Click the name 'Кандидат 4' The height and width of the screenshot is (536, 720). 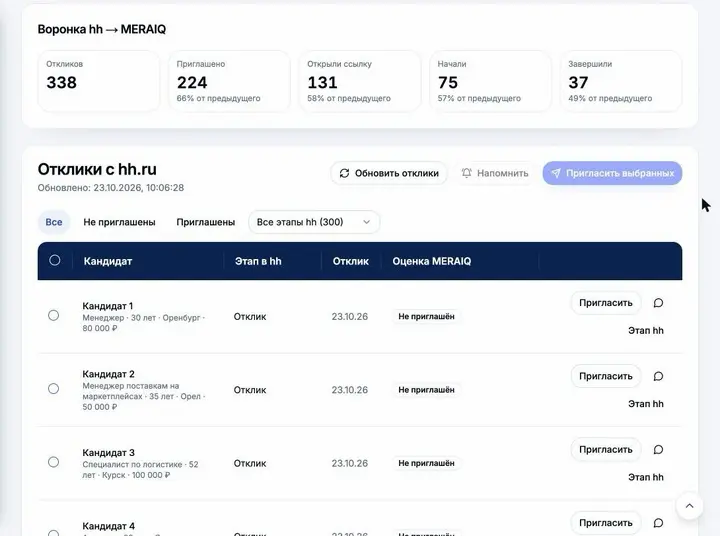pos(108,526)
